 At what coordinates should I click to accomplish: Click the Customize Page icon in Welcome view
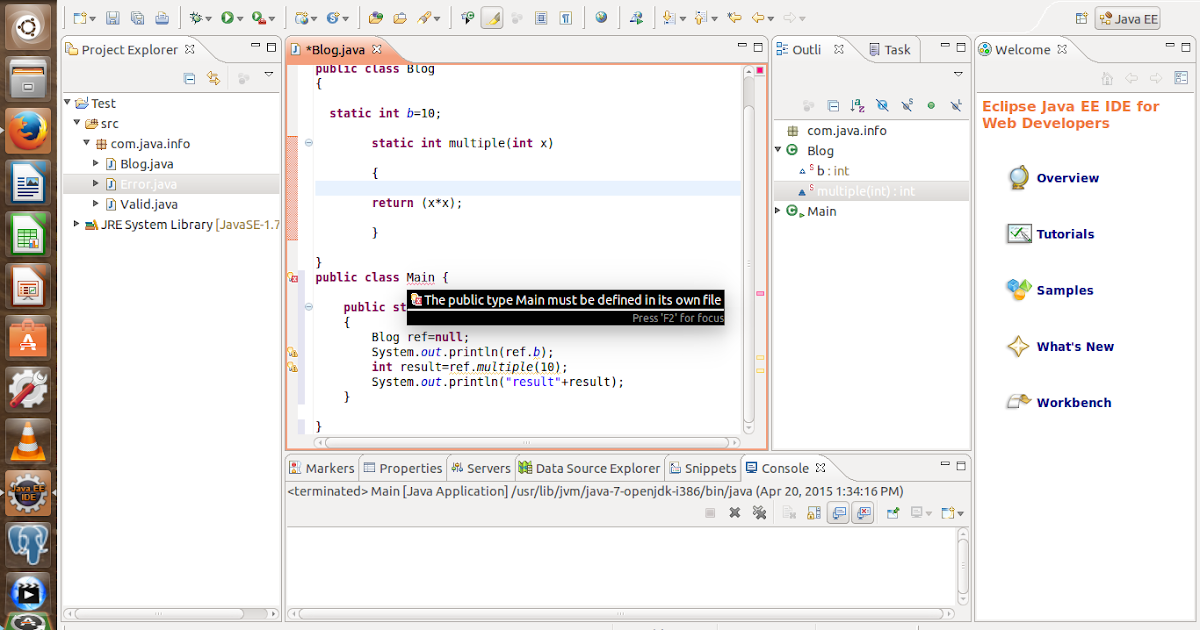[1180, 78]
